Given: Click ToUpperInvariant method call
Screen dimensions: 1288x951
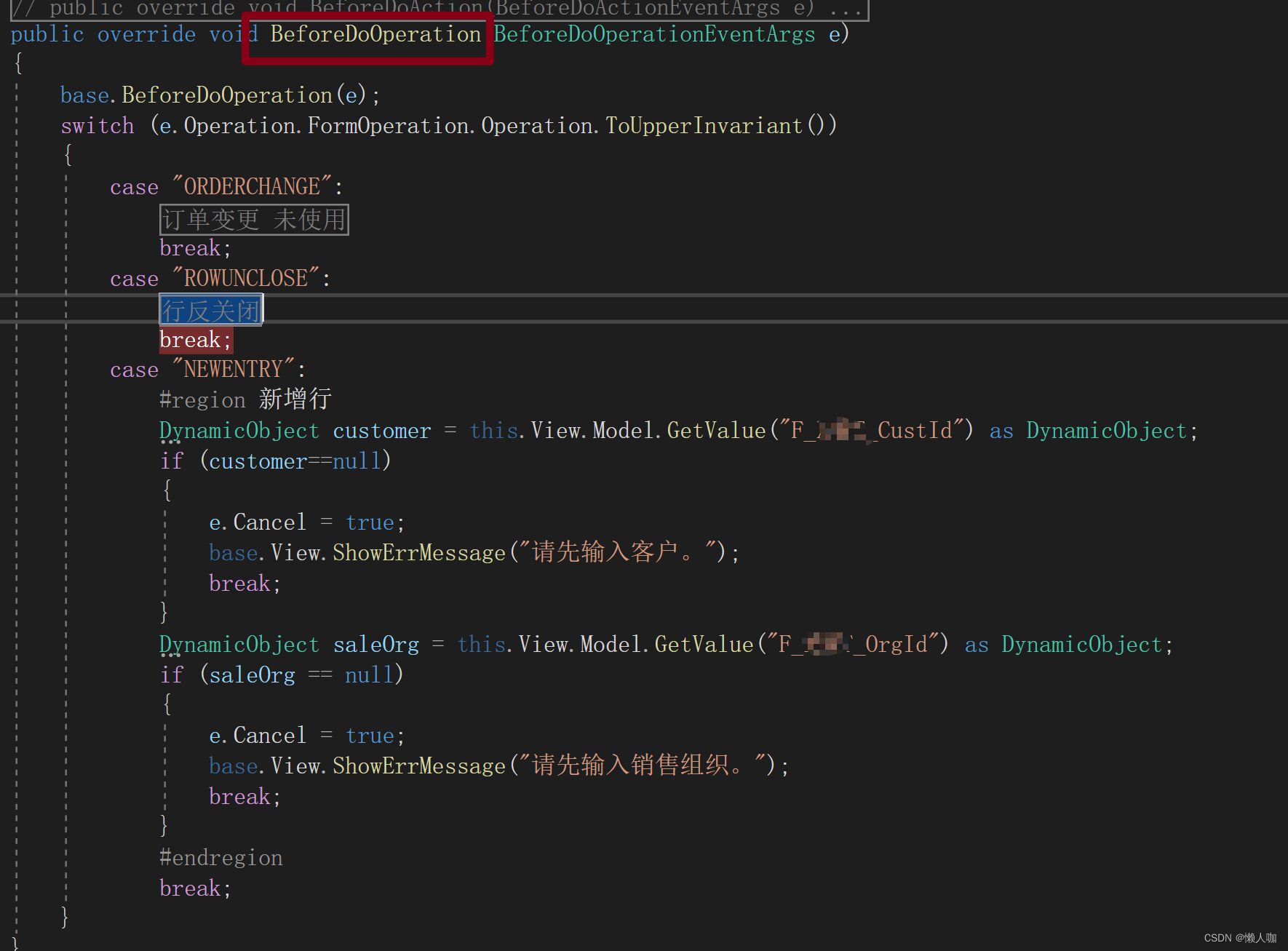Looking at the screenshot, I should point(704,126).
